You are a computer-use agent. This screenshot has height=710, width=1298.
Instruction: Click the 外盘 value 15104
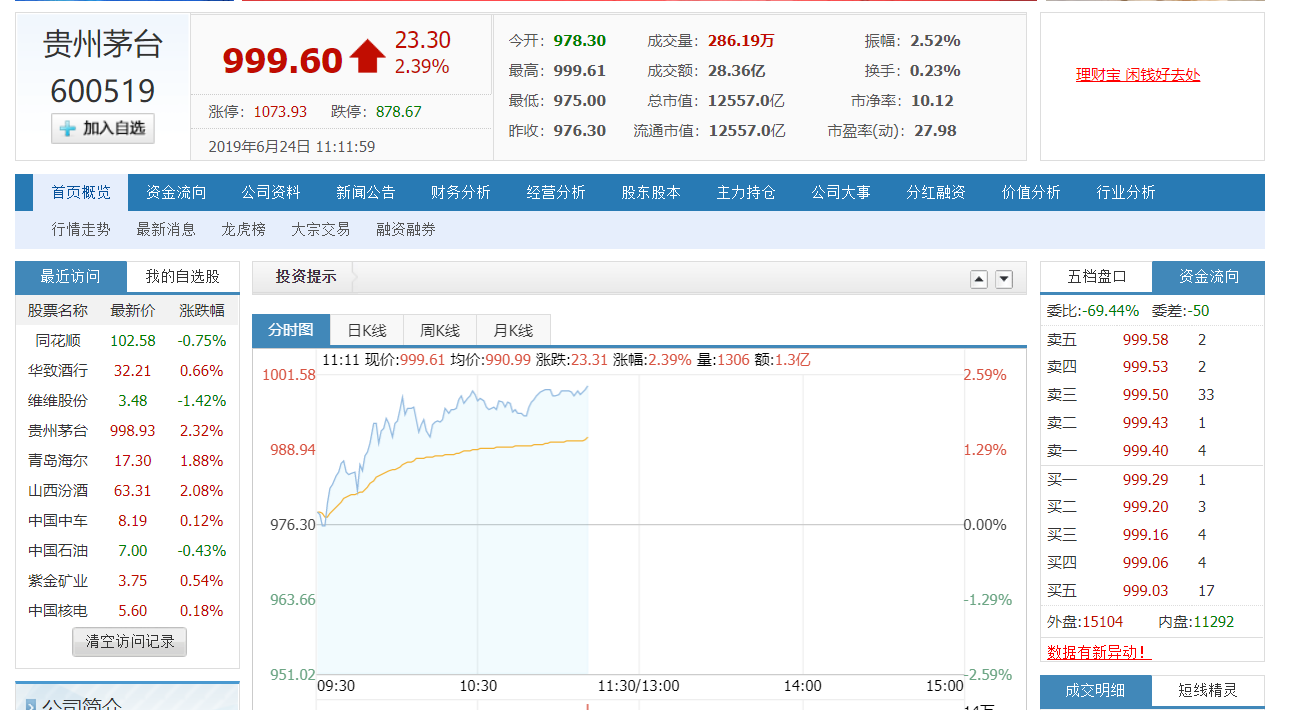pos(1102,622)
